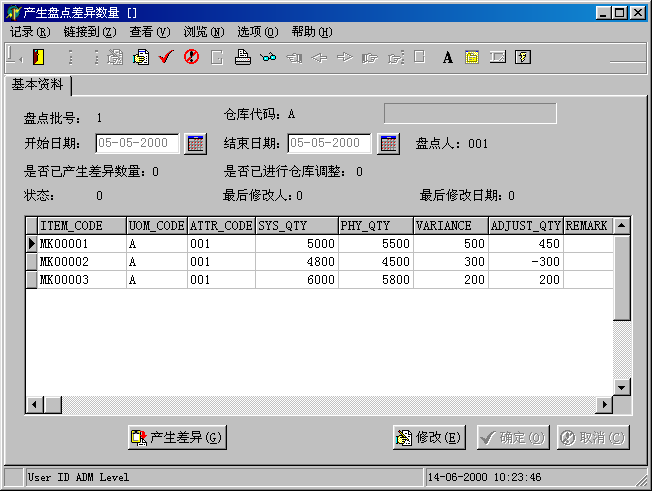Click the bold letter A font icon
This screenshot has height=491, width=652.
(x=447, y=57)
